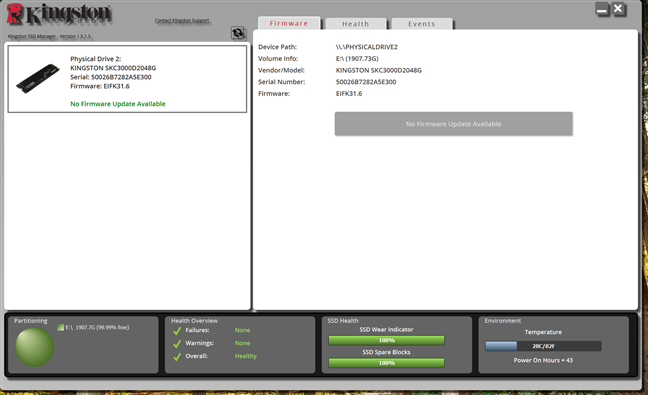The image size is (648, 395).
Task: Select the SSD drive thumbnail image
Action: pos(38,79)
